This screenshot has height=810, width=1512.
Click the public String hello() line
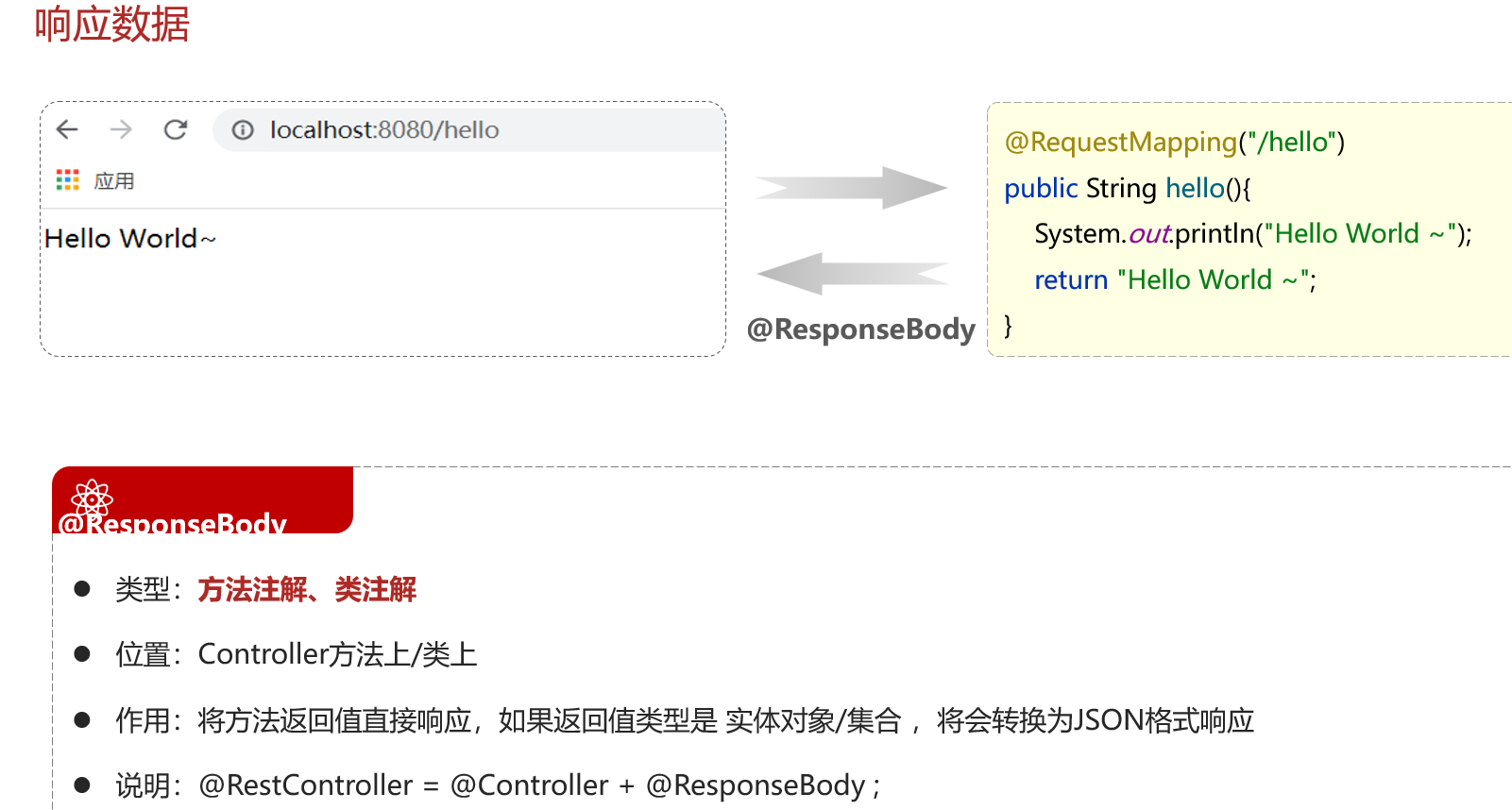tap(1127, 189)
